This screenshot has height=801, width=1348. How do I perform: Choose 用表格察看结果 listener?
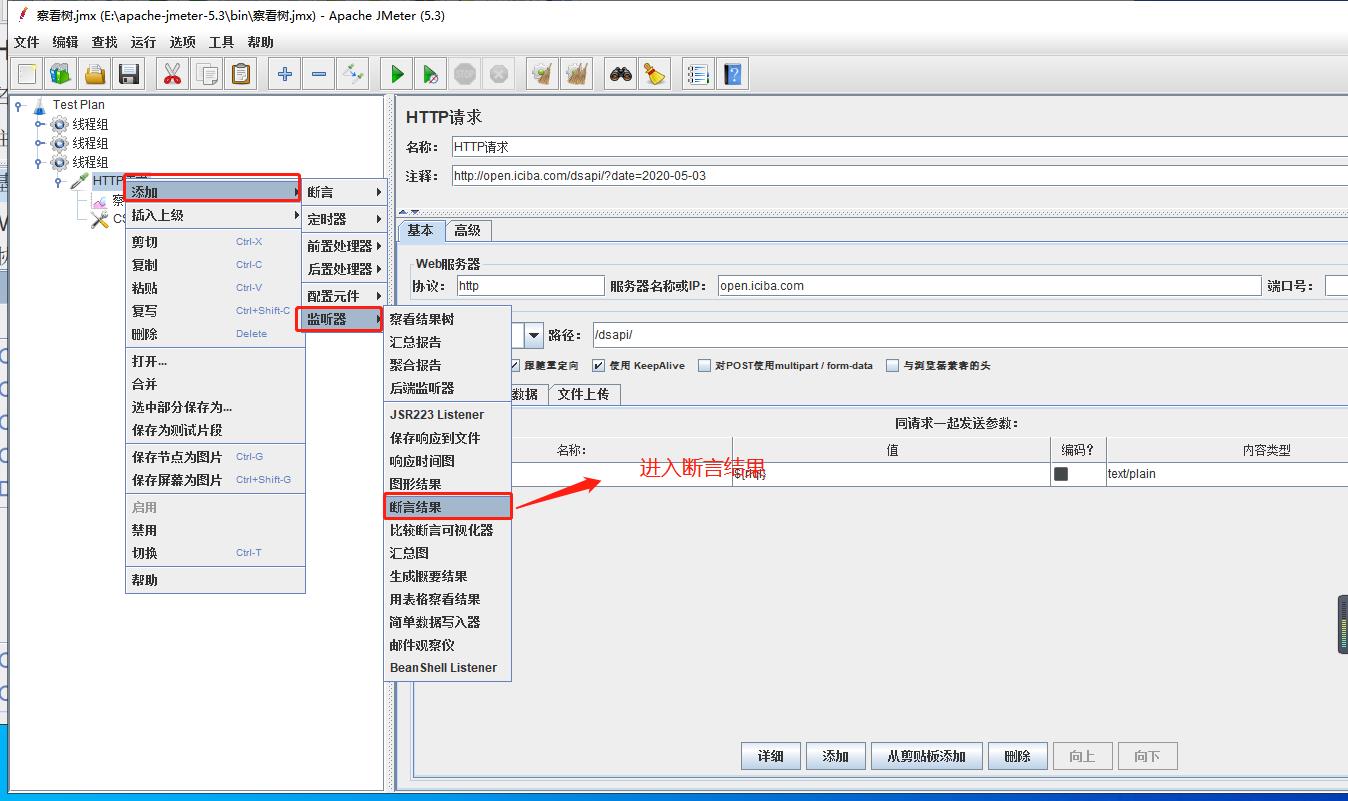448,599
